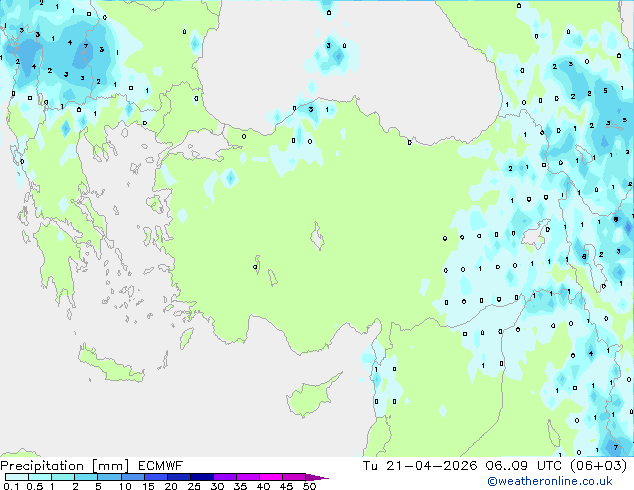Click the island of Crete on map
Screen dimensions: 634x490
pyautogui.click(x=110, y=366)
